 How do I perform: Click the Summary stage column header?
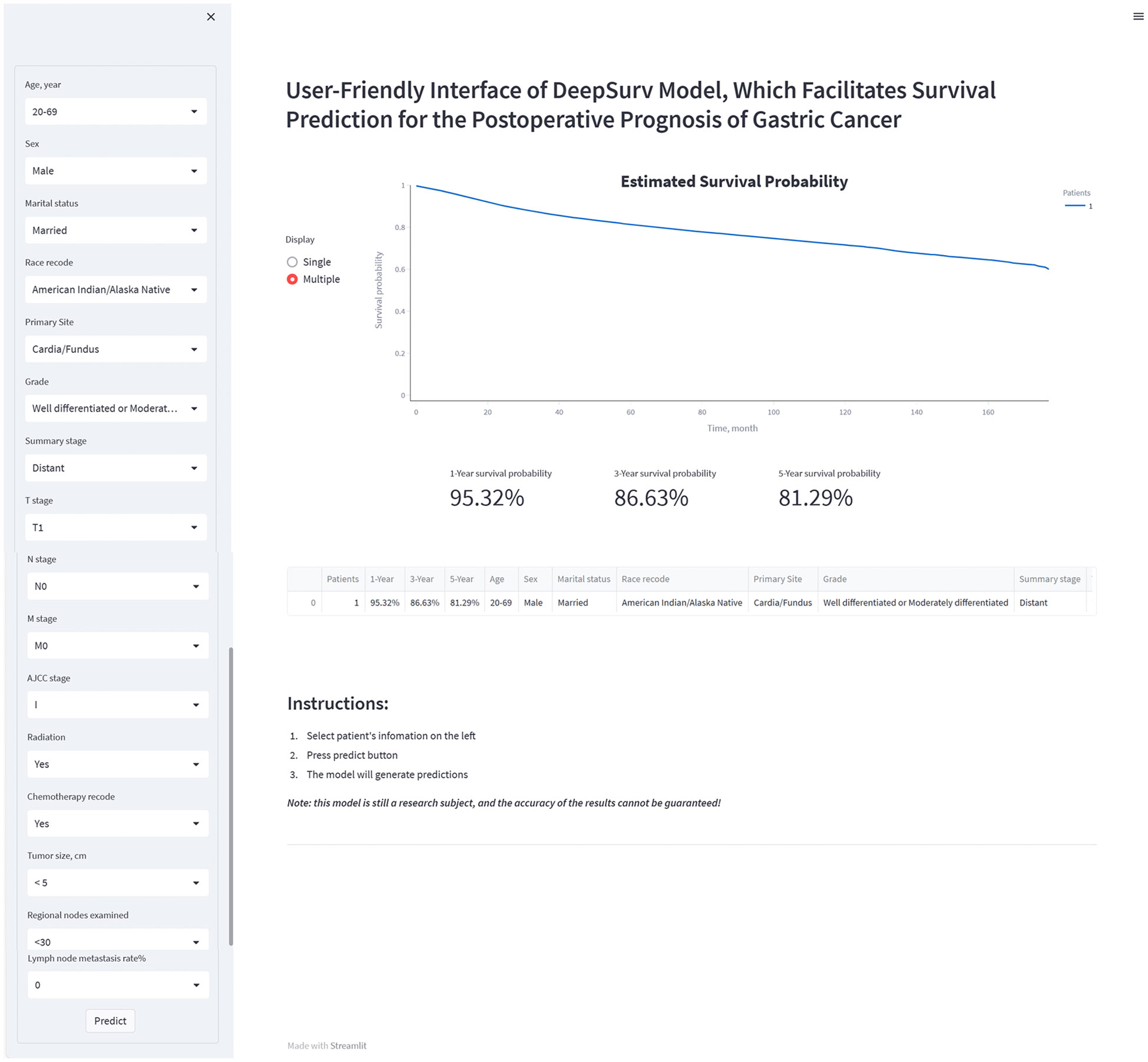(x=1050, y=579)
